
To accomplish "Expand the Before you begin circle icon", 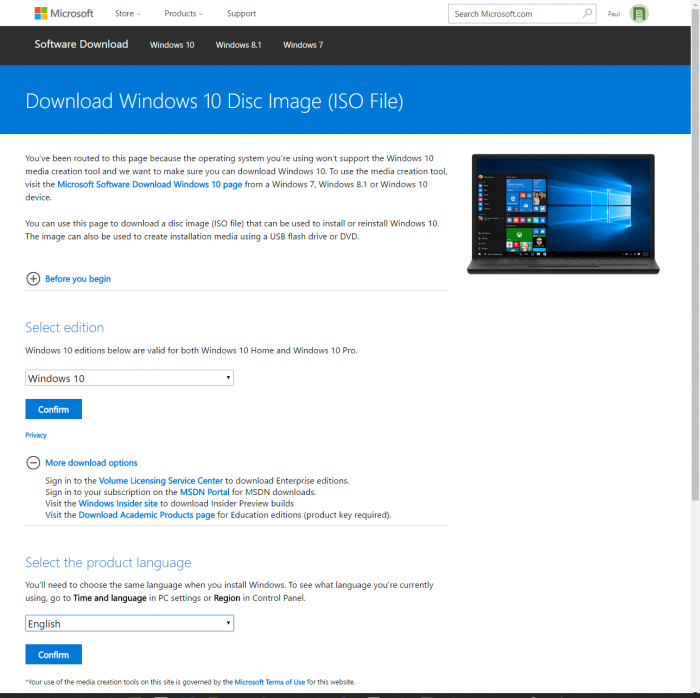I will point(33,278).
